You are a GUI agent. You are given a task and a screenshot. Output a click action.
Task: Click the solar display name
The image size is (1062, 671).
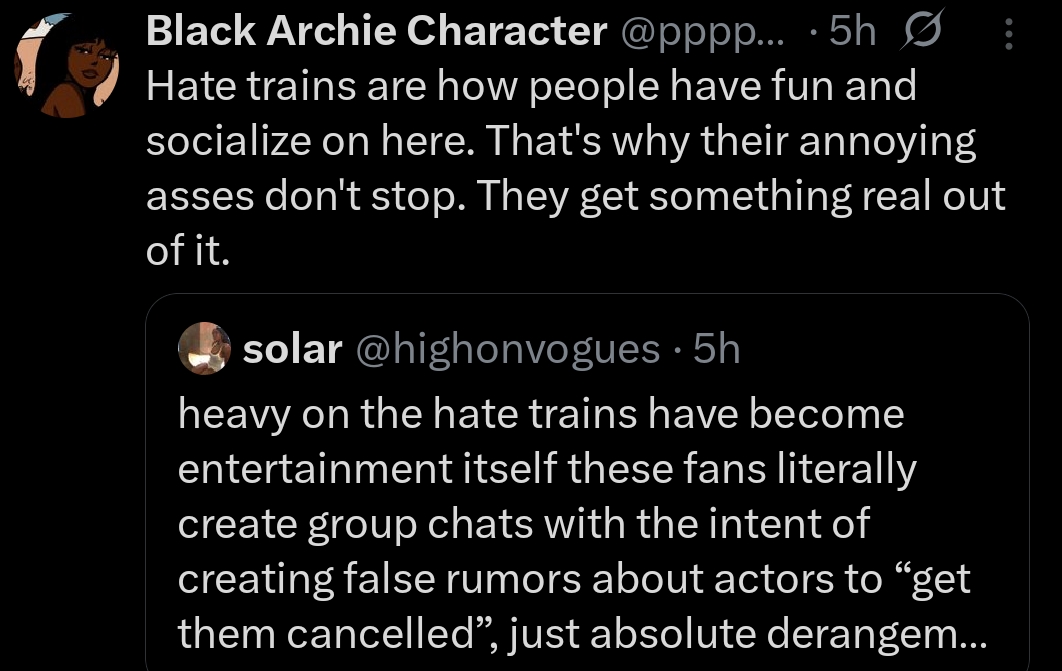point(293,349)
